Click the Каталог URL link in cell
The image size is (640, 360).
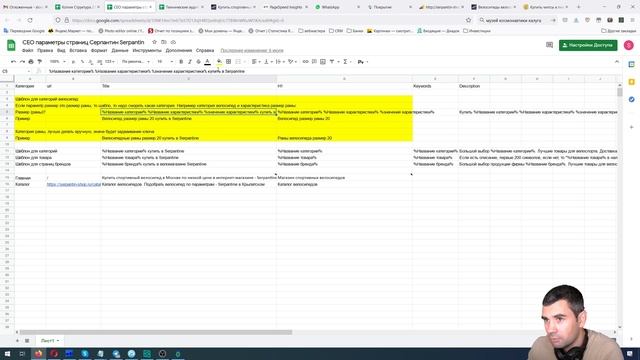73,184
